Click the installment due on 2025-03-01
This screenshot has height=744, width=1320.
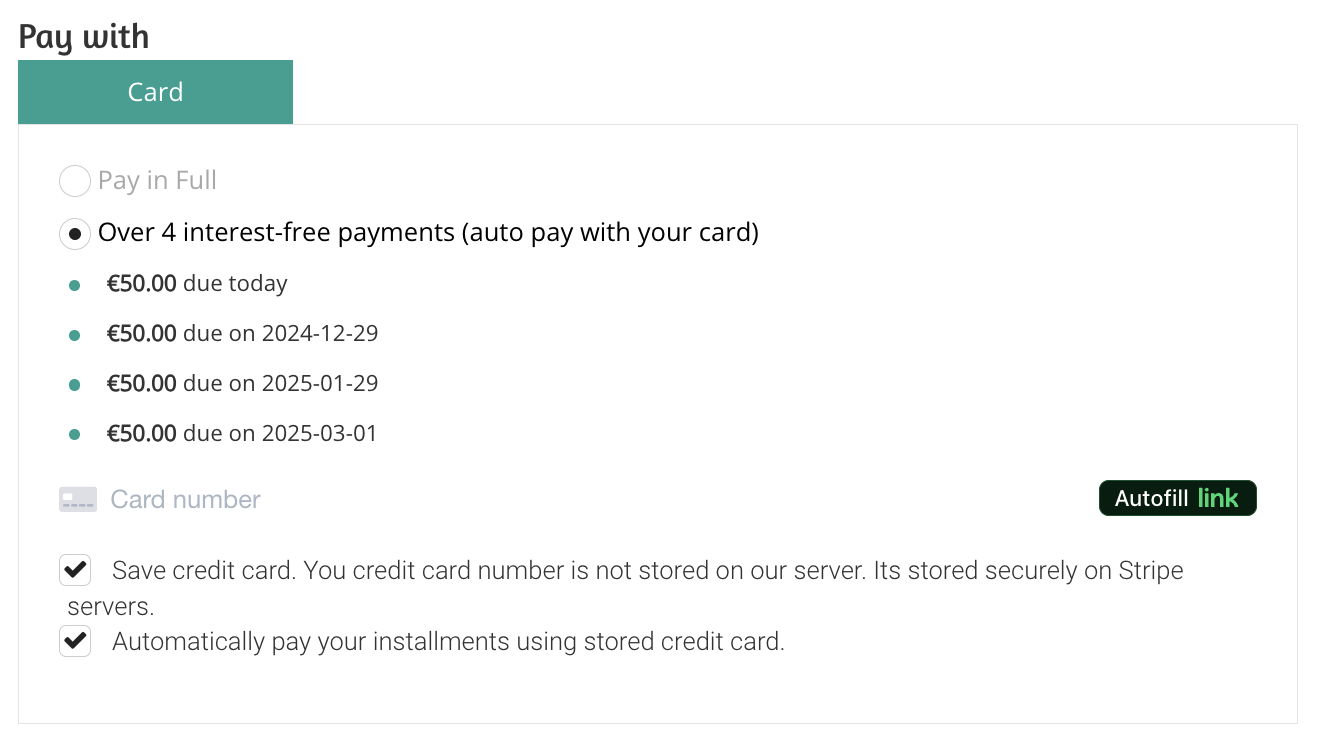242,434
